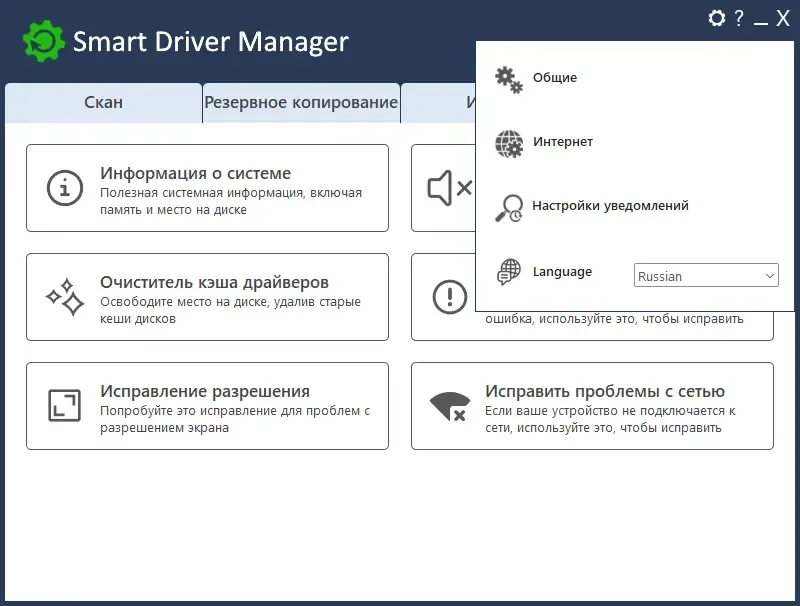Click the Language globe icon
Screen dimensions: 800x606
[509, 270]
